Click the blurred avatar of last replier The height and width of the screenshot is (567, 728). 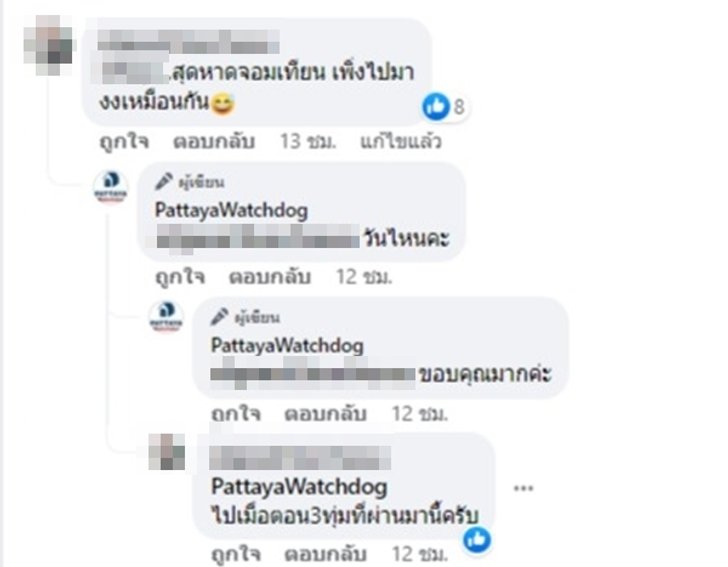click(167, 452)
